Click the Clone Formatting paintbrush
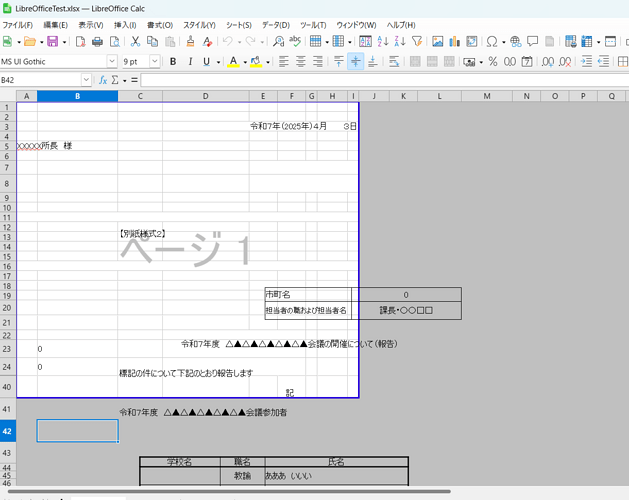The image size is (629, 500). coord(190,41)
